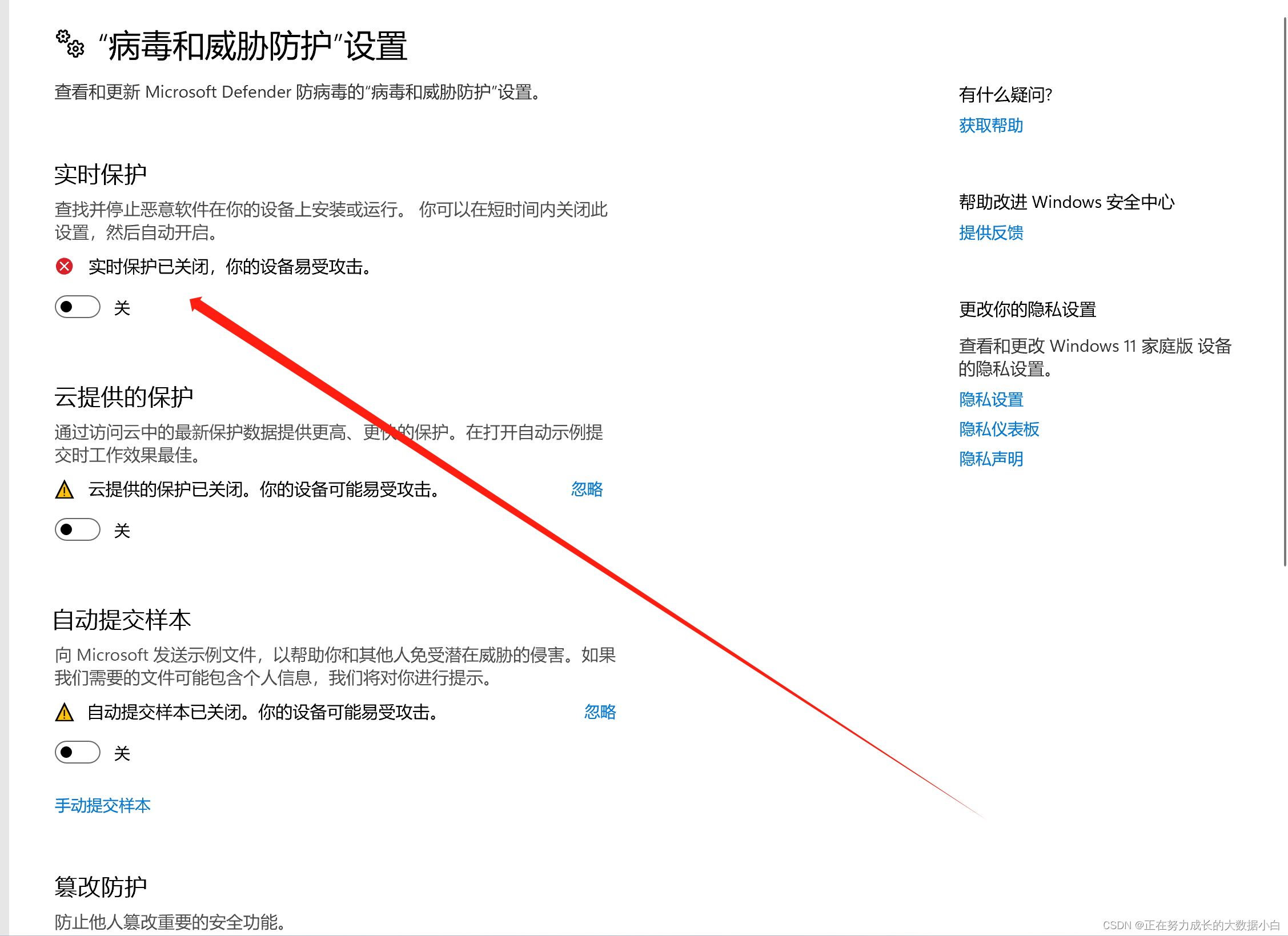Open the 获取帮助 help link
The image size is (1288, 936).
(991, 126)
